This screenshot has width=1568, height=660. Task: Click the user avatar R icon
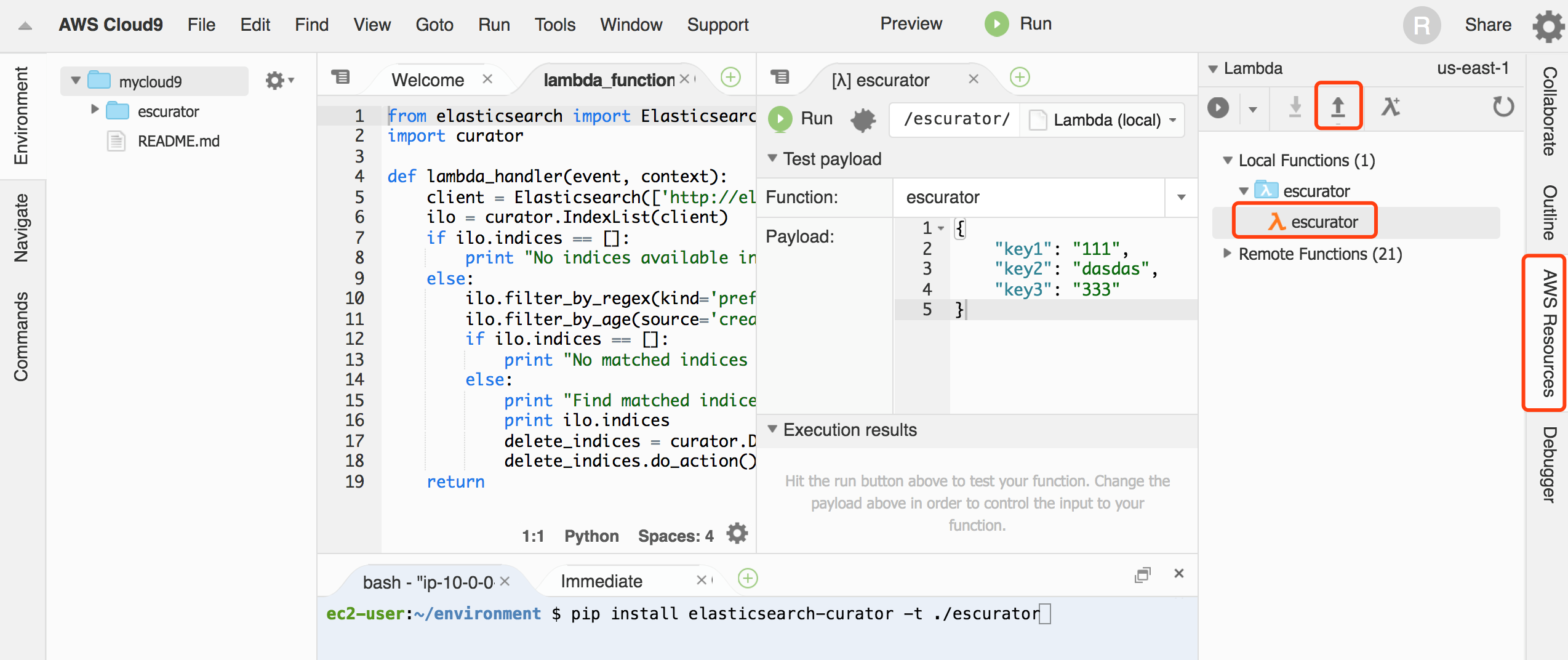tap(1422, 26)
